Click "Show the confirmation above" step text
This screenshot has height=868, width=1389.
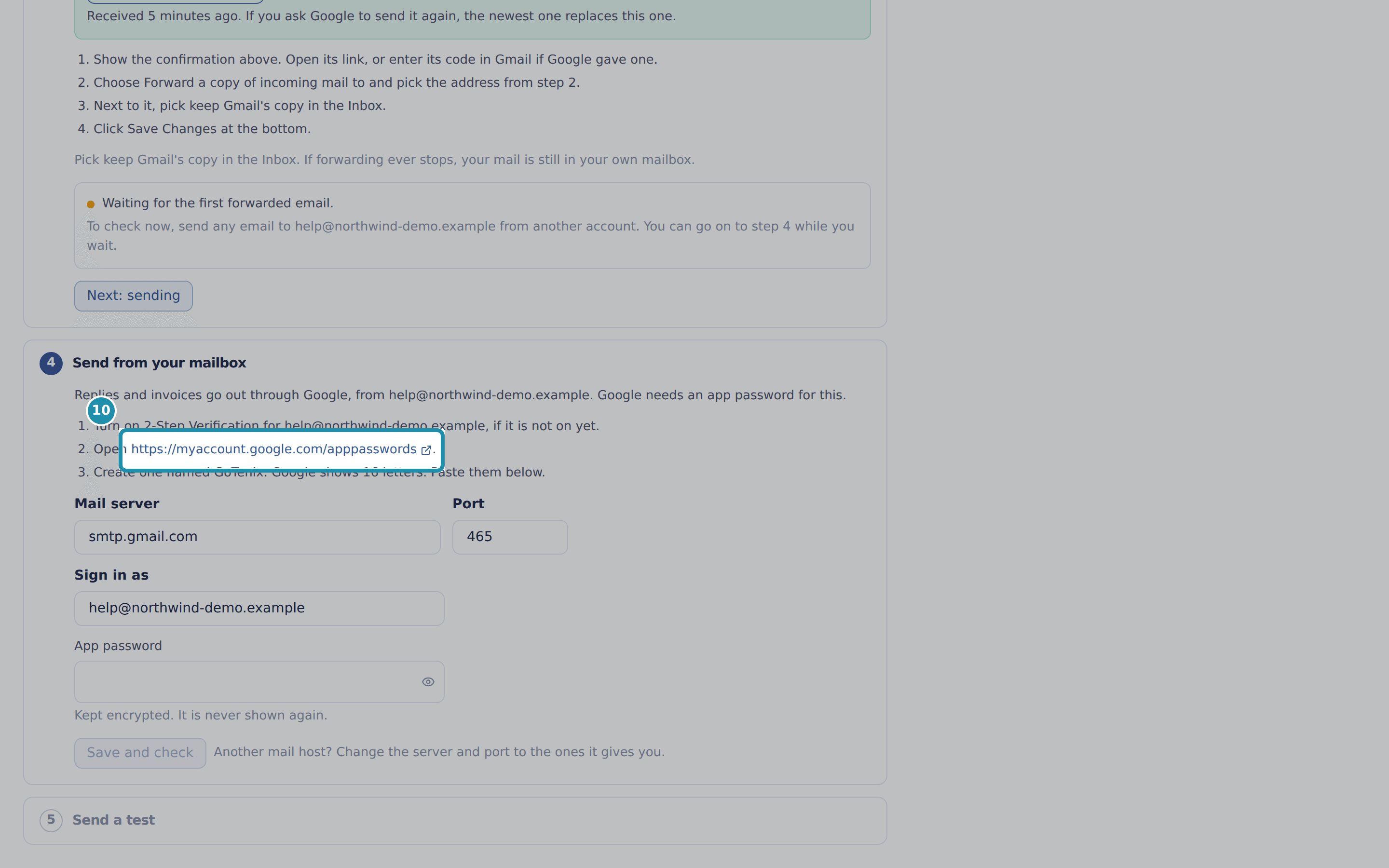tap(375, 59)
